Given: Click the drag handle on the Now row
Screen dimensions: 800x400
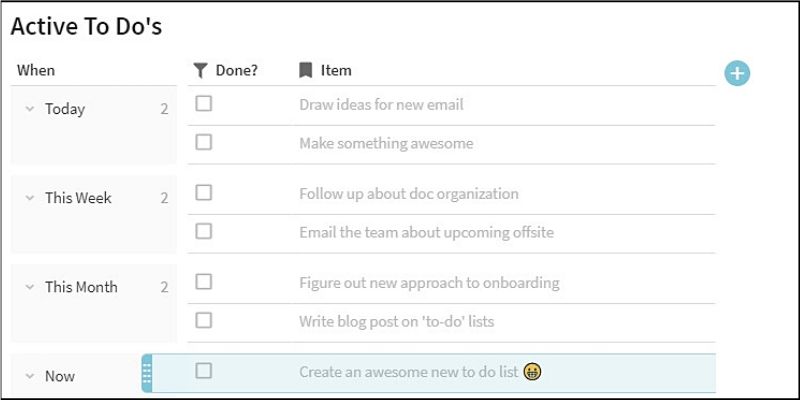Looking at the screenshot, I should point(147,374).
